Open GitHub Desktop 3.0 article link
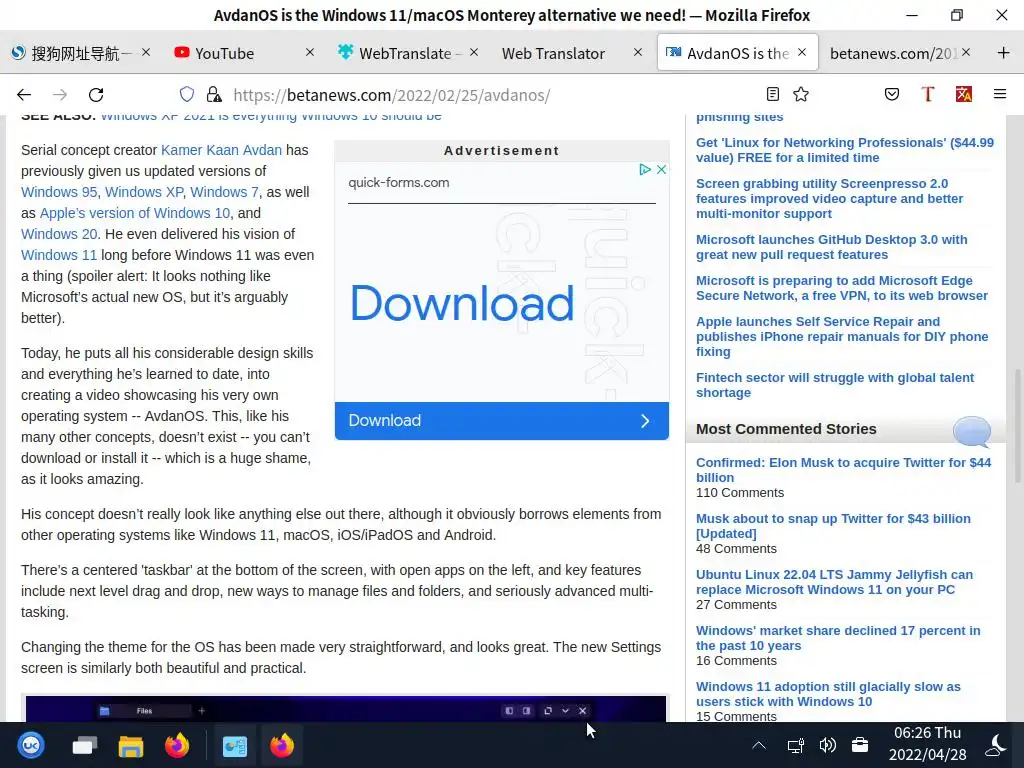Viewport: 1024px width, 768px height. coord(831,247)
